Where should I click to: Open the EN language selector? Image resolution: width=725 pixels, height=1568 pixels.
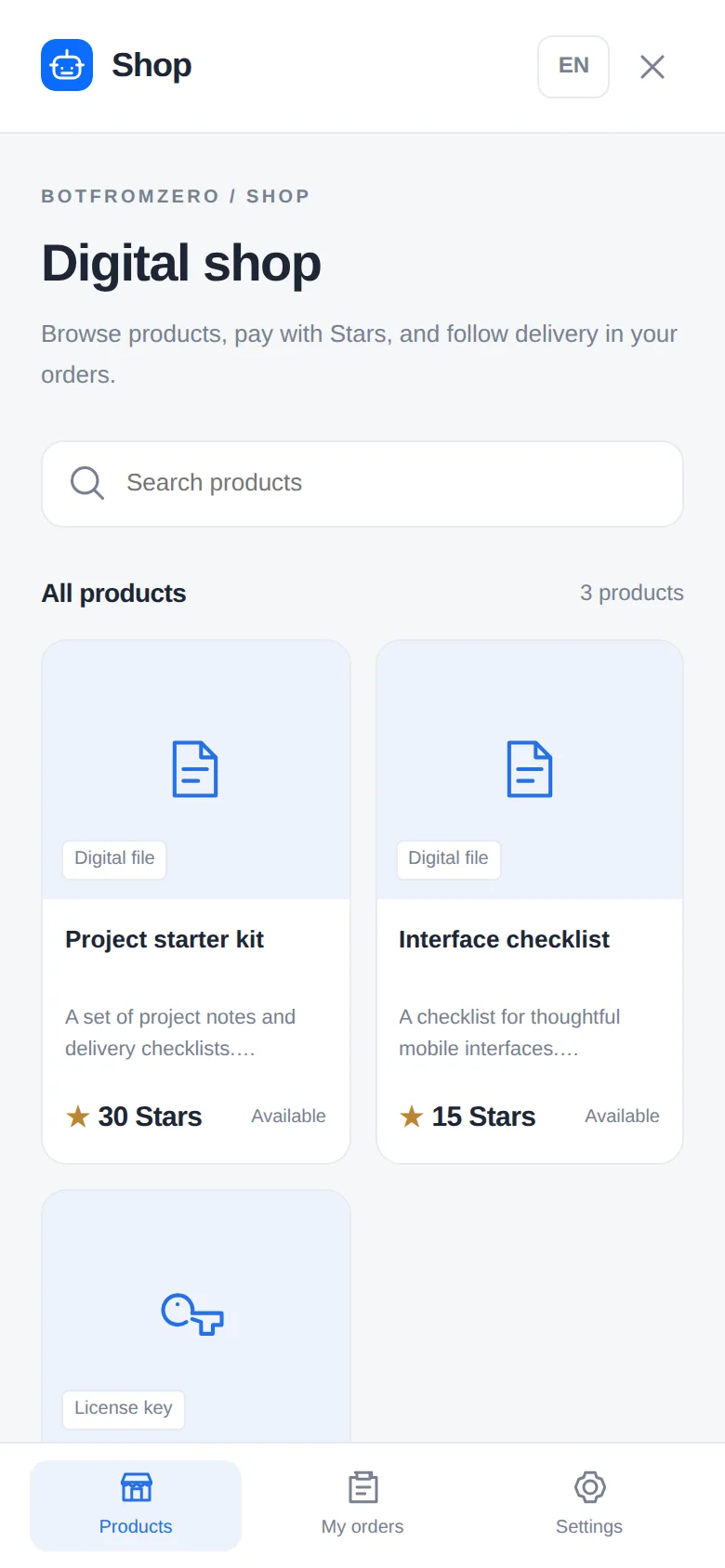573,66
